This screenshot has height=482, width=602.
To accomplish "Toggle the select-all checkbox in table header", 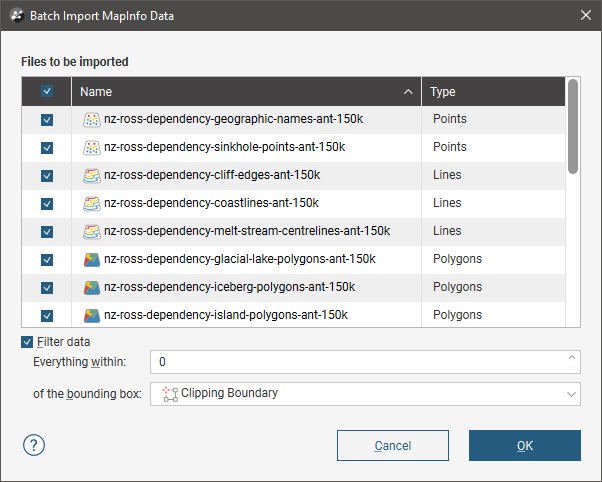I will [x=47, y=92].
